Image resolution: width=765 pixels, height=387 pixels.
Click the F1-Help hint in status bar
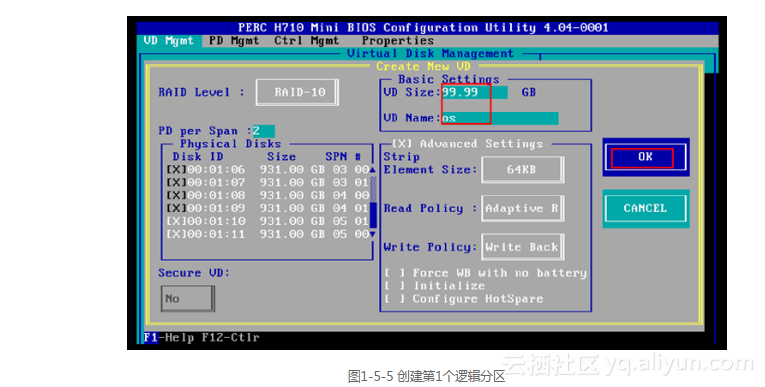pyautogui.click(x=169, y=337)
